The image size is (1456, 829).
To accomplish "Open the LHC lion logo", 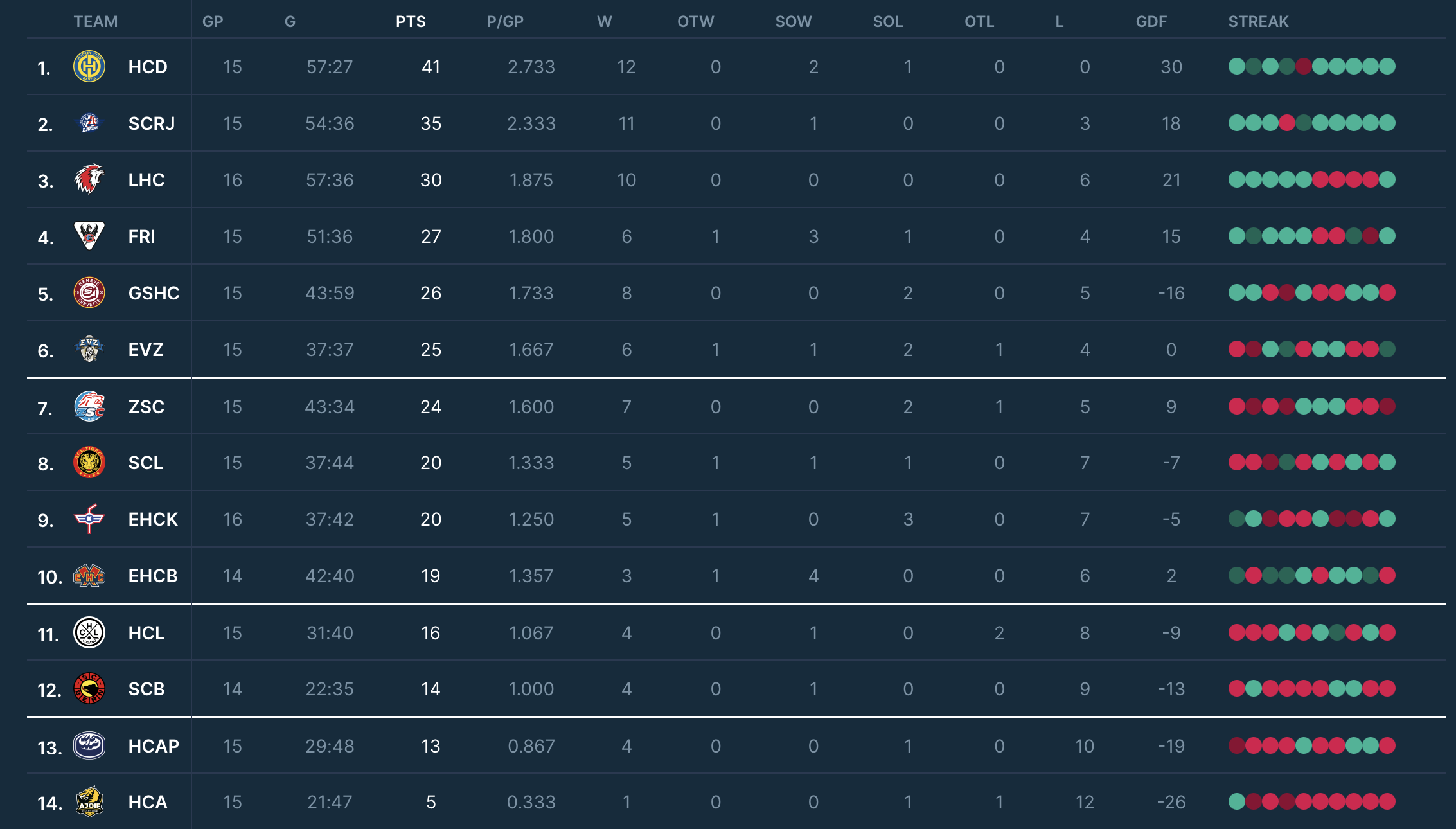I will click(89, 179).
